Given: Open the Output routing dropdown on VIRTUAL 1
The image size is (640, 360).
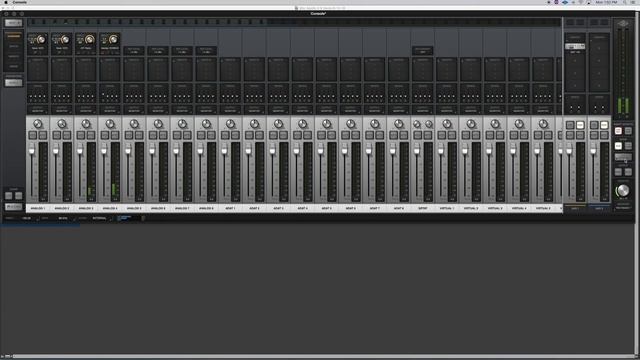Looking at the screenshot, I should pyautogui.click(x=447, y=109).
